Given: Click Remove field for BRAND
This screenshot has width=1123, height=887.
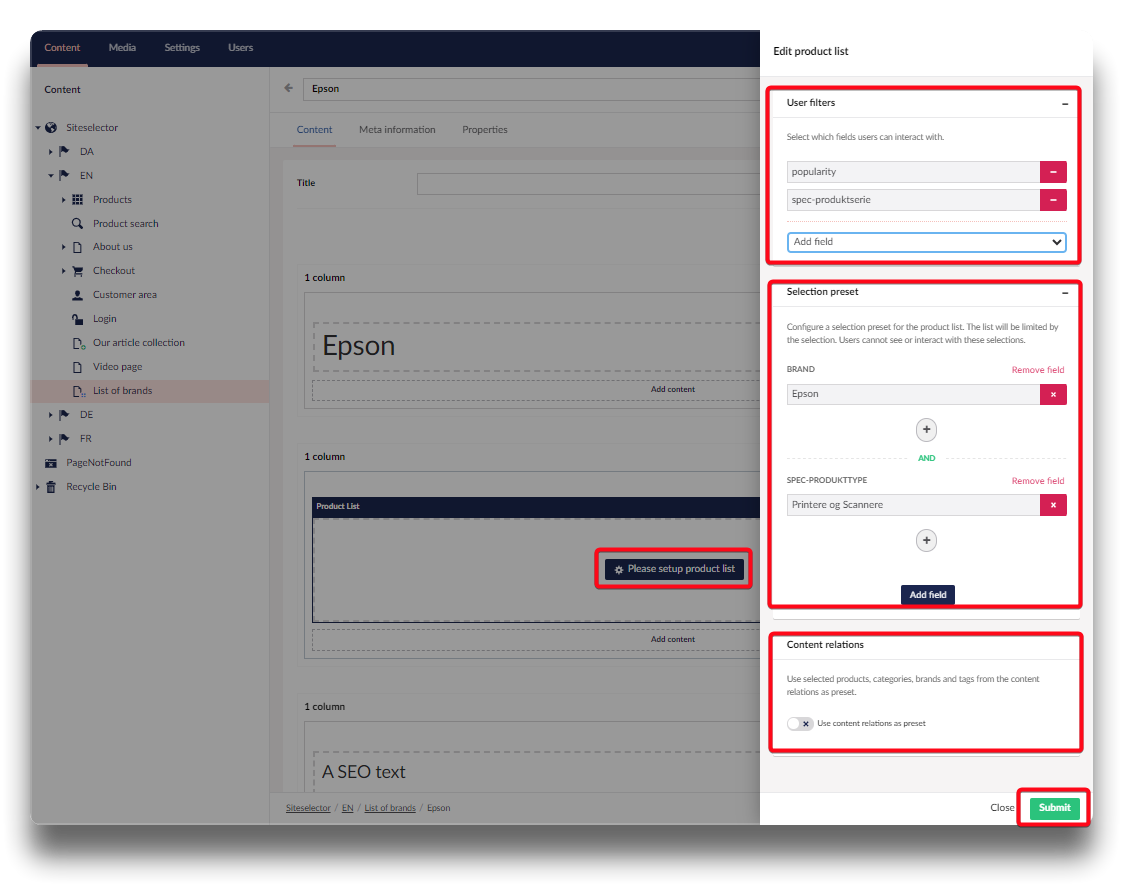Looking at the screenshot, I should (1037, 370).
